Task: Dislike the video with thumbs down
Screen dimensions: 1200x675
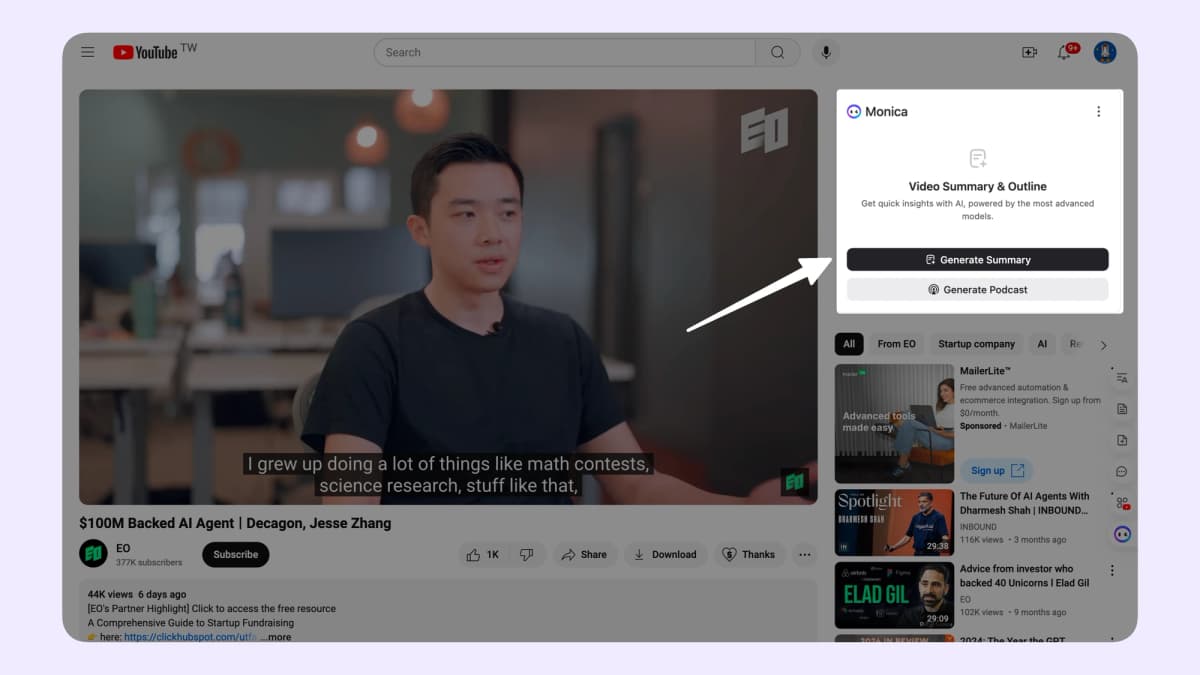Action: point(527,554)
